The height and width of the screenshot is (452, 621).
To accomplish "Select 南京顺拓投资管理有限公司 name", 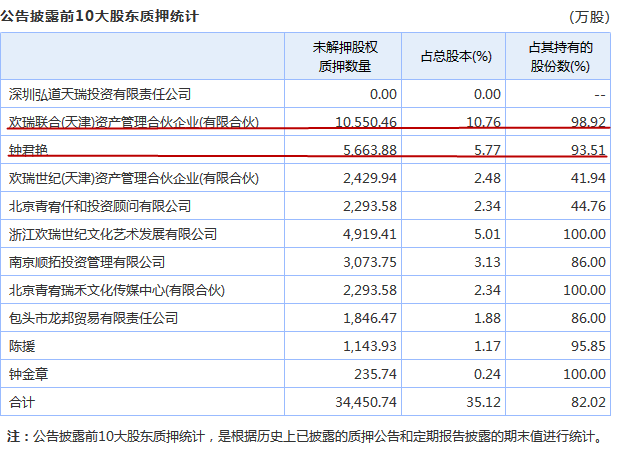I will (87, 262).
